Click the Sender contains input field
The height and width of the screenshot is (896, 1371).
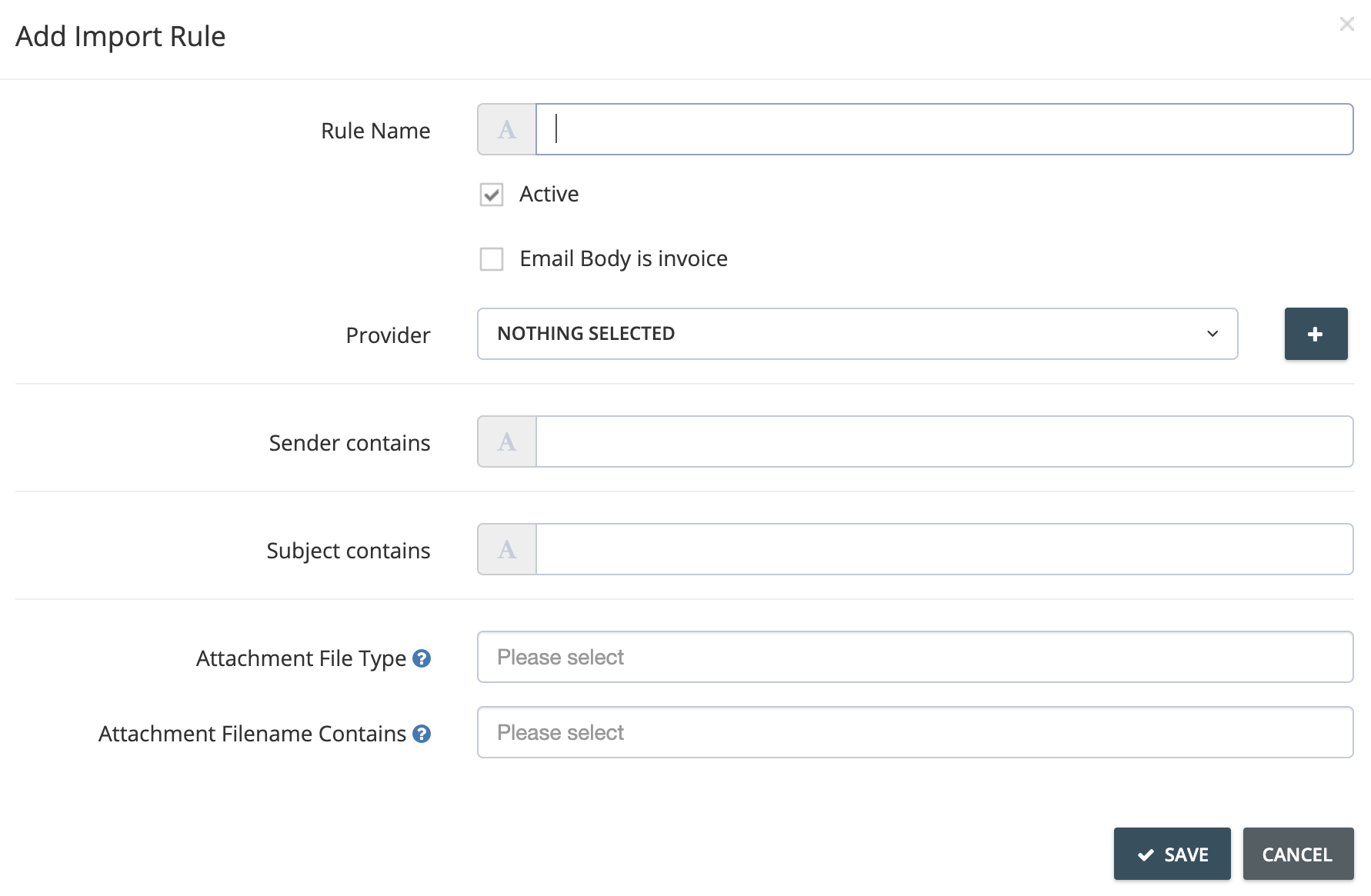point(944,441)
